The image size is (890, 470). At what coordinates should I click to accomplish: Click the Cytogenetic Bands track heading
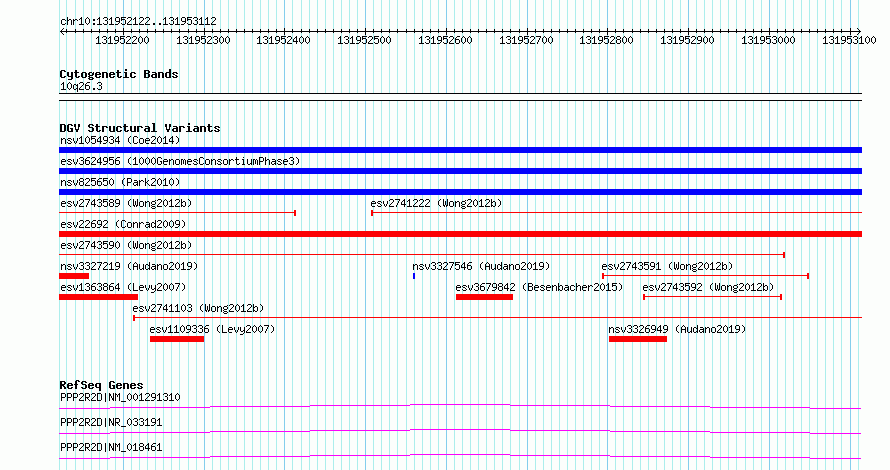pyautogui.click(x=119, y=74)
